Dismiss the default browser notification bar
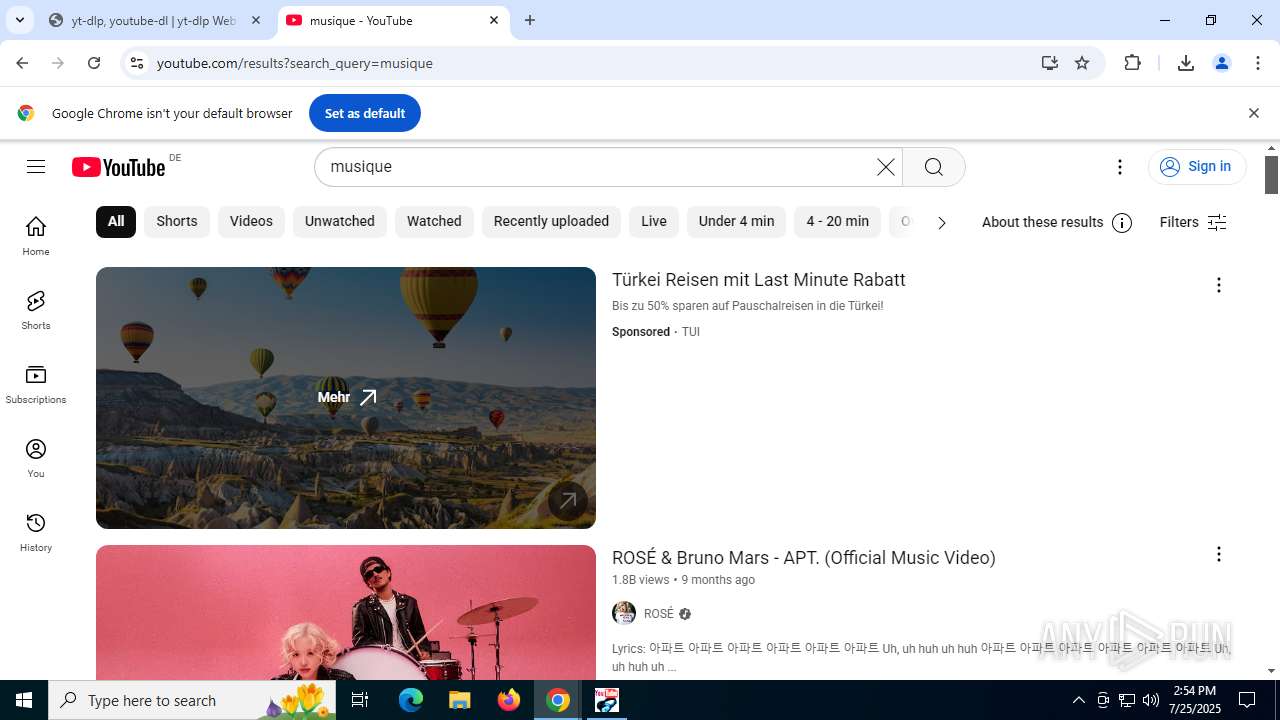 (x=1253, y=113)
